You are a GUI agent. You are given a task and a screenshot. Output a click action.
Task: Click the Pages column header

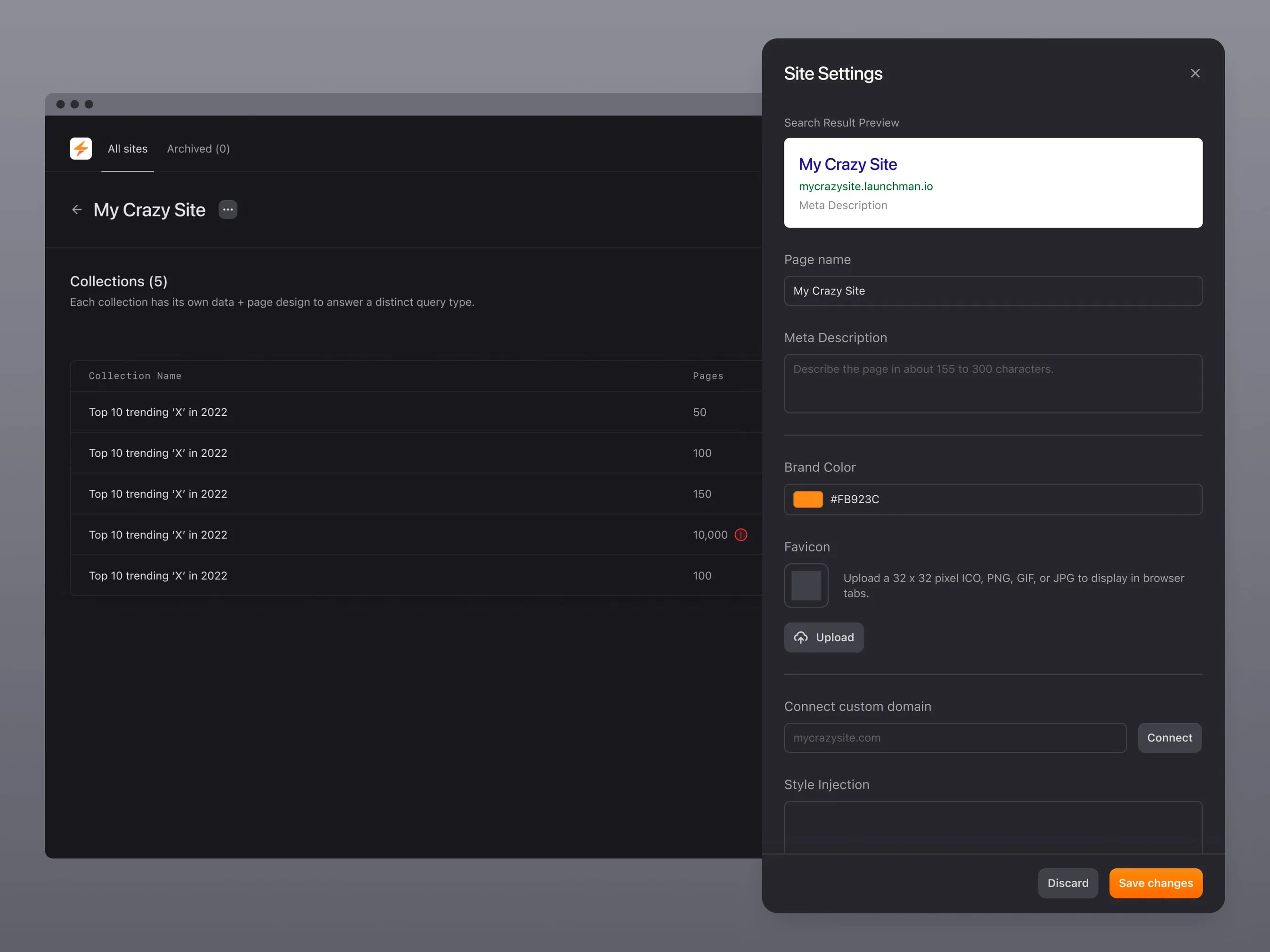[708, 376]
